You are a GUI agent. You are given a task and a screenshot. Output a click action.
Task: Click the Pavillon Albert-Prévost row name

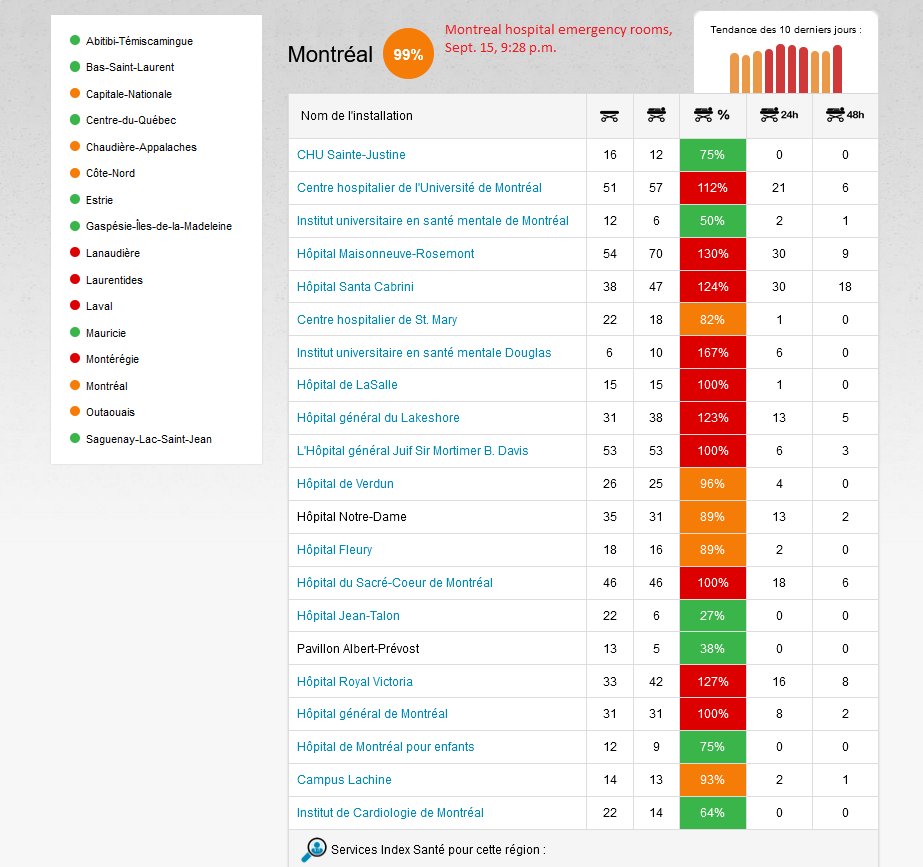coord(358,649)
